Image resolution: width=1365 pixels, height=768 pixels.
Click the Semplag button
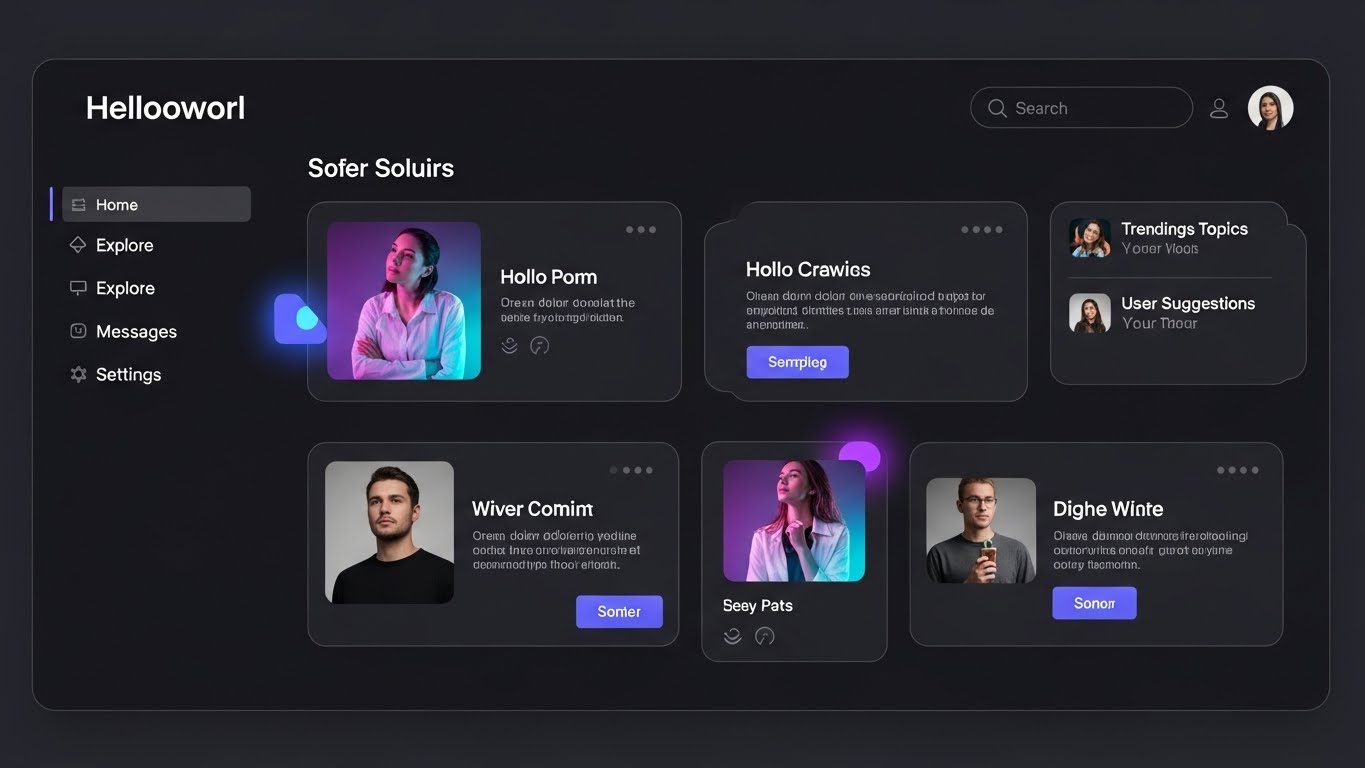tap(797, 362)
